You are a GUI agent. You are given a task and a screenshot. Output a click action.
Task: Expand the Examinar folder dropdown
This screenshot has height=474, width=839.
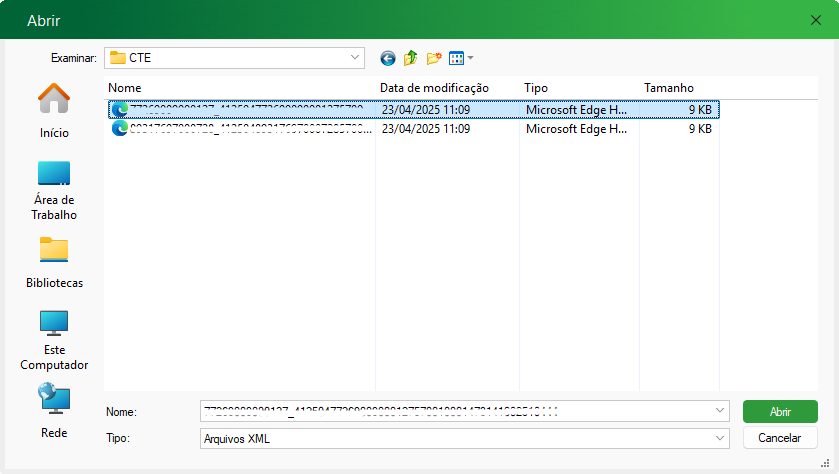pyautogui.click(x=356, y=58)
